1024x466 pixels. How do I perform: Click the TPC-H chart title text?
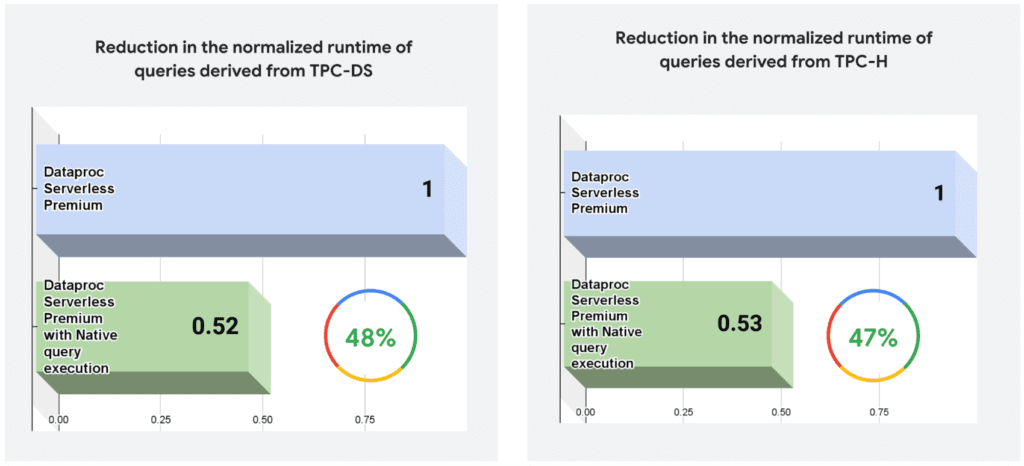(x=773, y=49)
